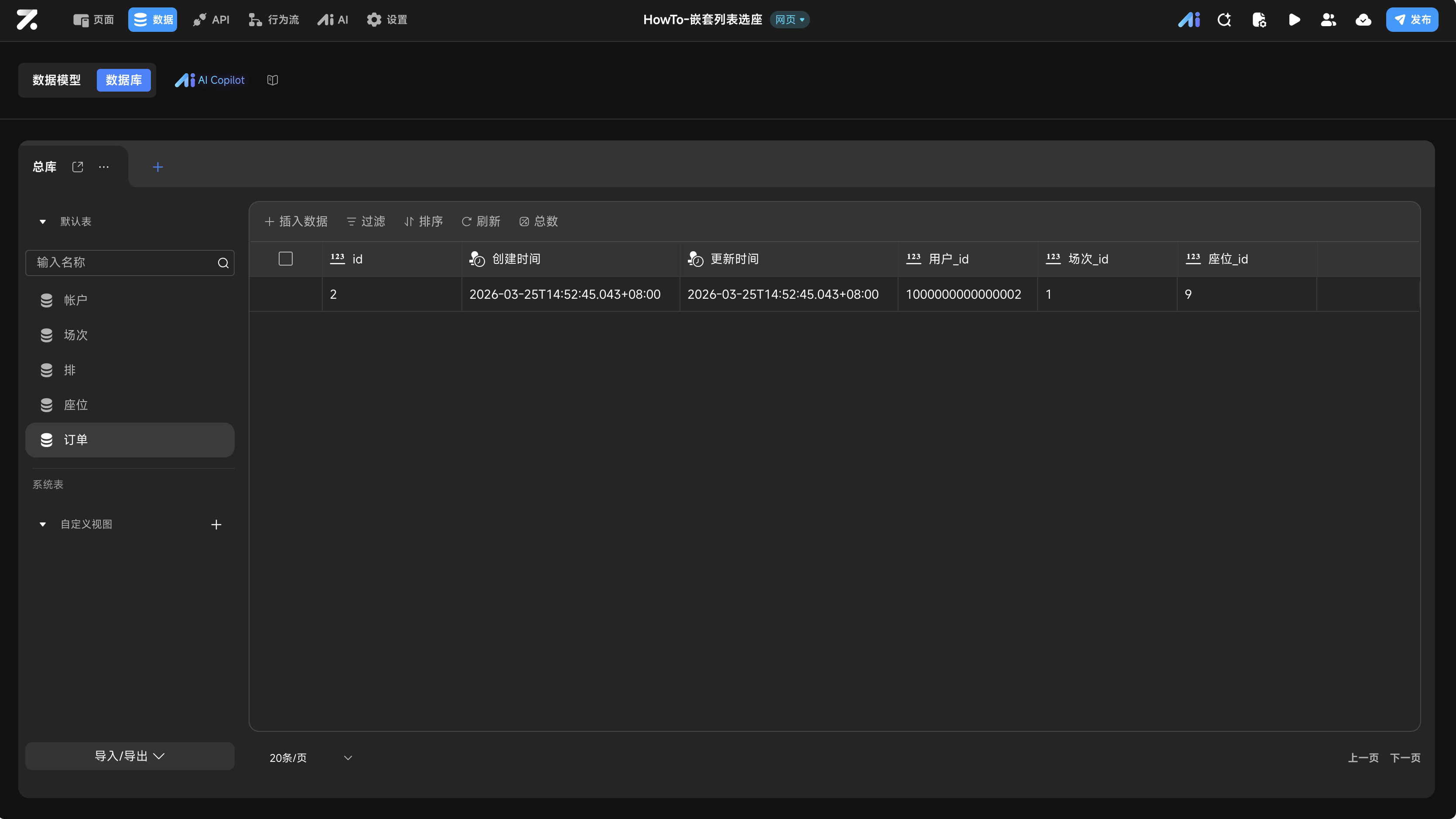Click the cloud icon in top bar

pos(1363,20)
